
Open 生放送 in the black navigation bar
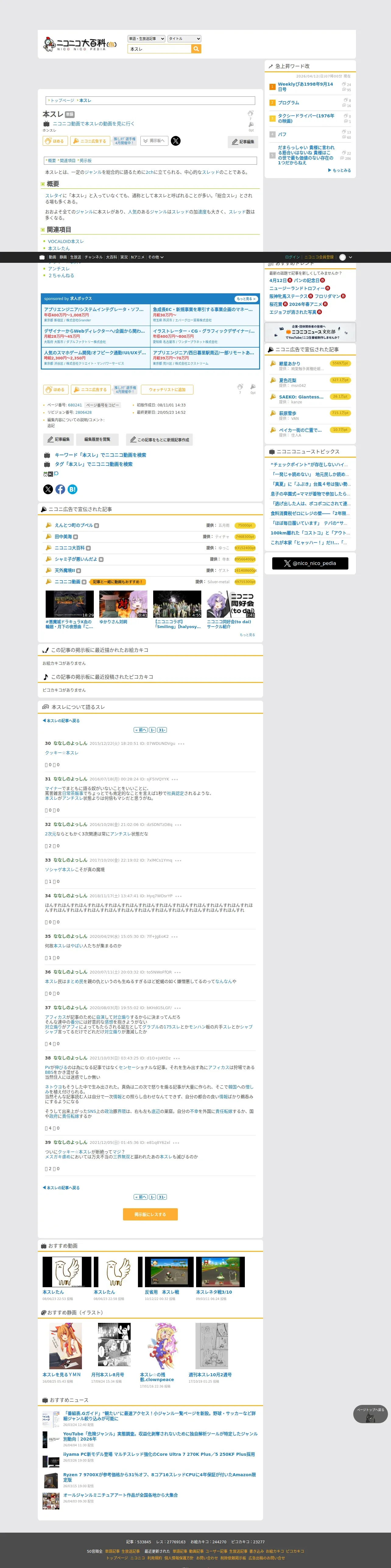click(76, 258)
